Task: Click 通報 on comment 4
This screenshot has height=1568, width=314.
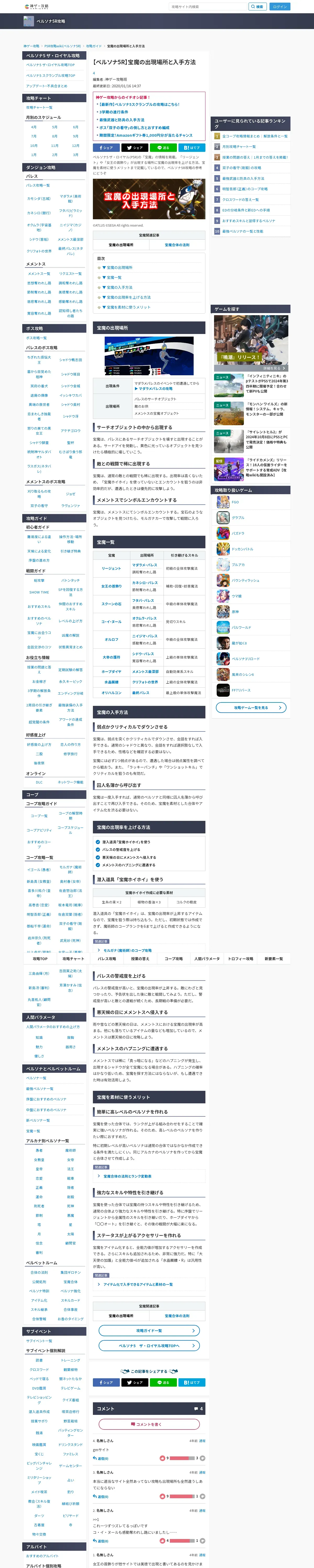Action: click(203, 1441)
